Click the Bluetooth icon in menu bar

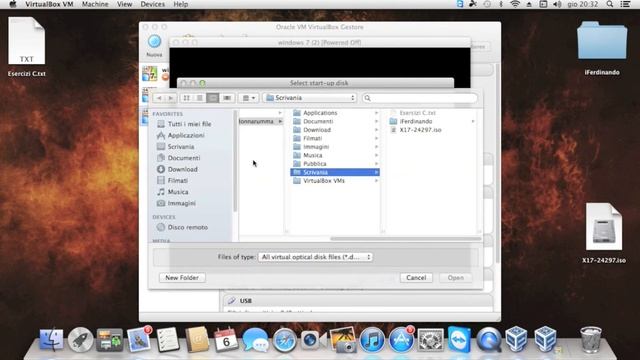pos(501,4)
